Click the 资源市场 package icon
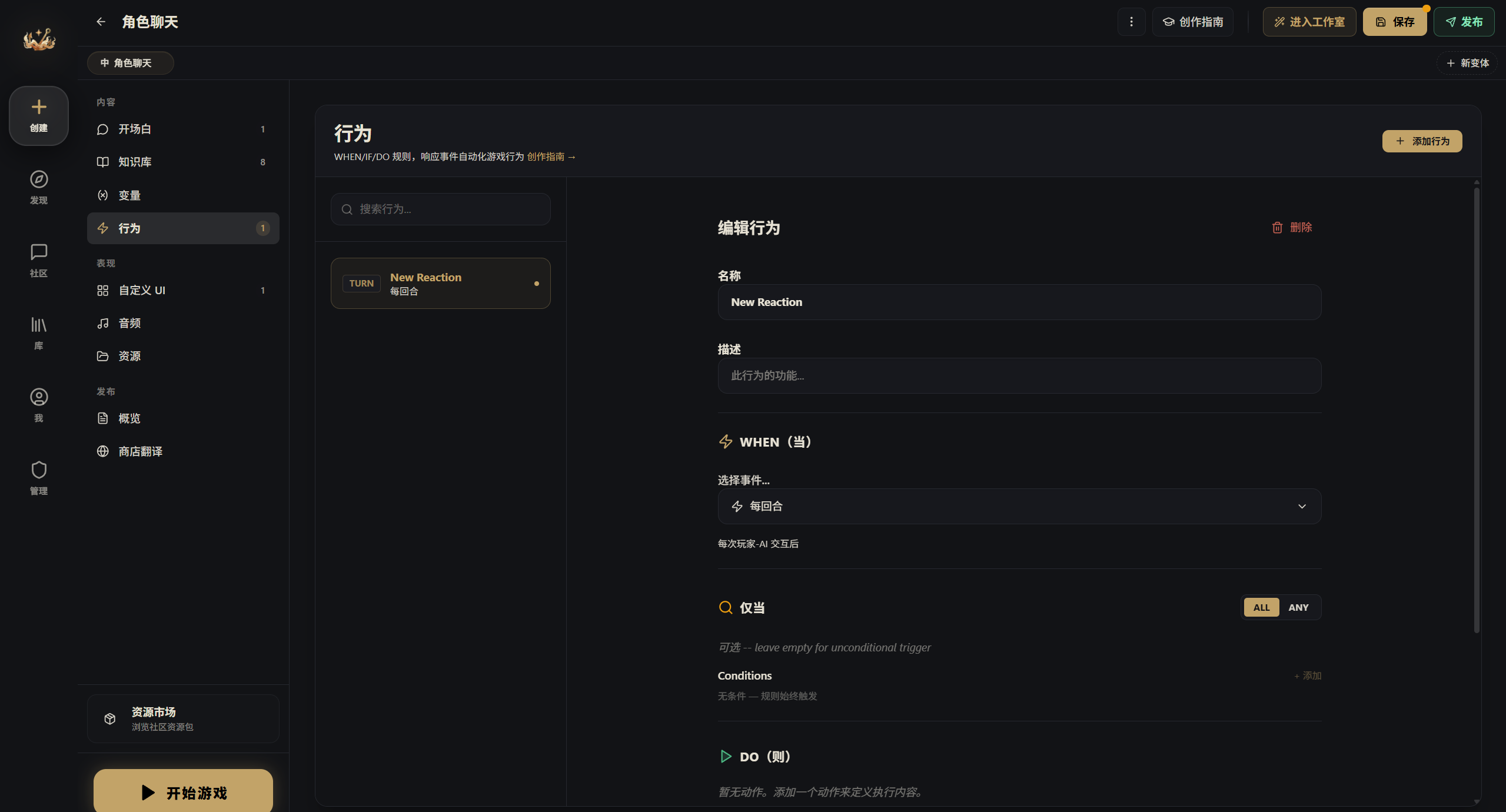Screen dimensions: 1506x812 pos(110,718)
